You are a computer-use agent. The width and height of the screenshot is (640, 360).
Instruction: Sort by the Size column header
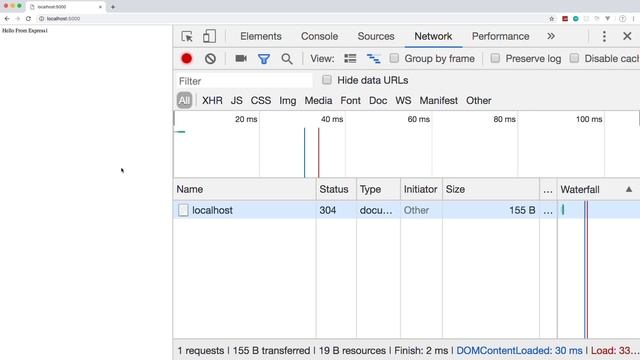[491, 189]
